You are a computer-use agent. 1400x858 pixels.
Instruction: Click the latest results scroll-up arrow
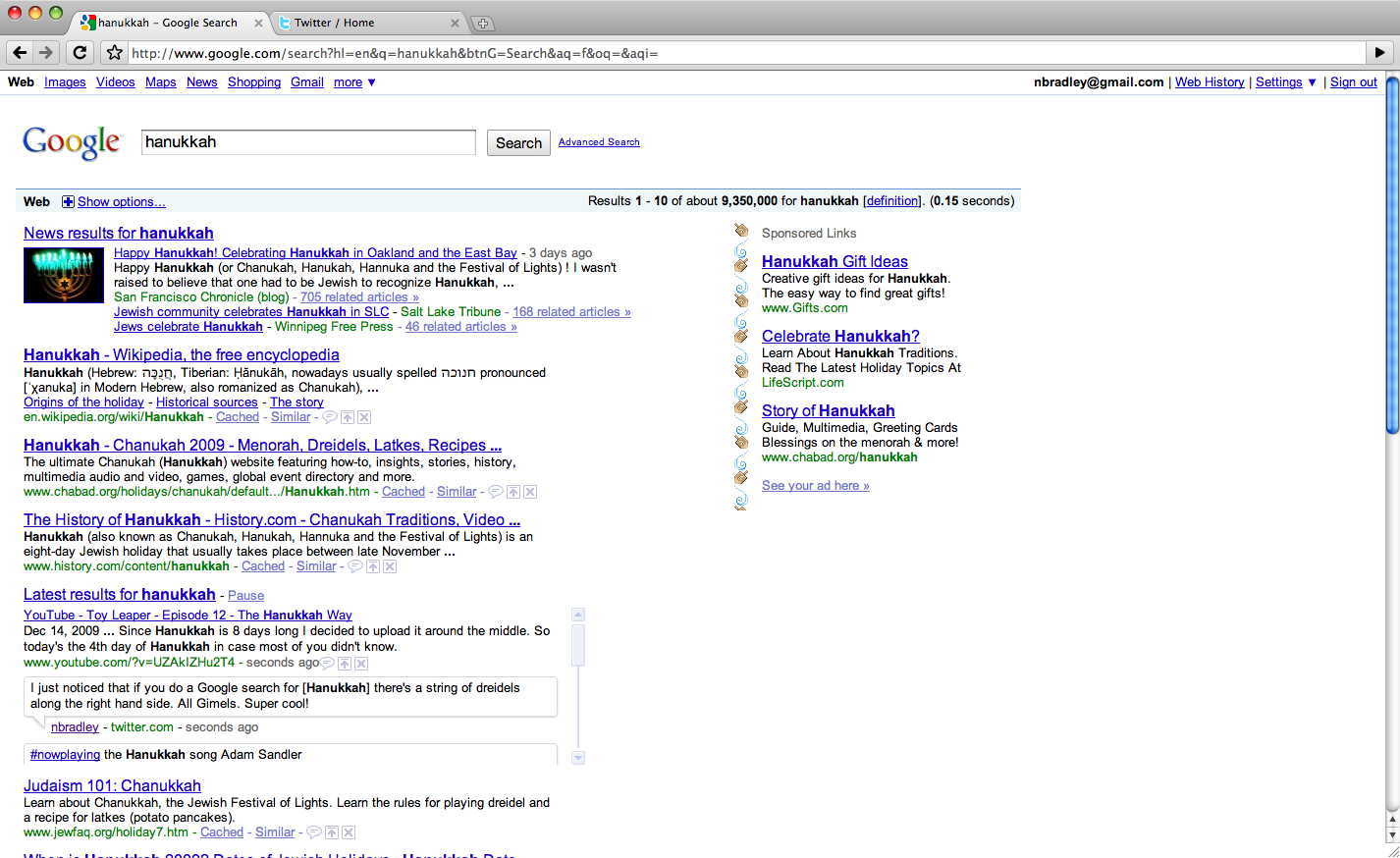click(x=578, y=615)
